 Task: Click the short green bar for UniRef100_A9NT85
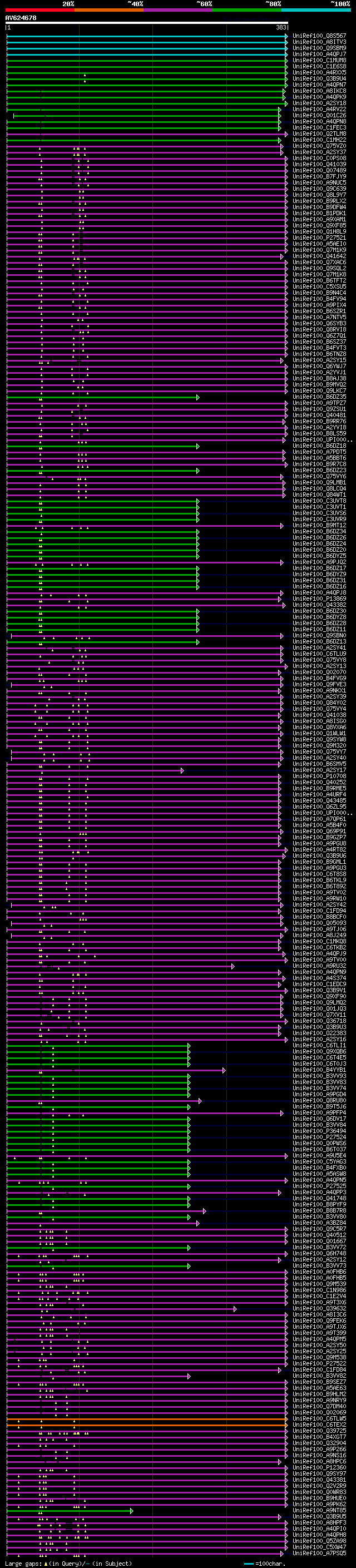[70, 1511]
